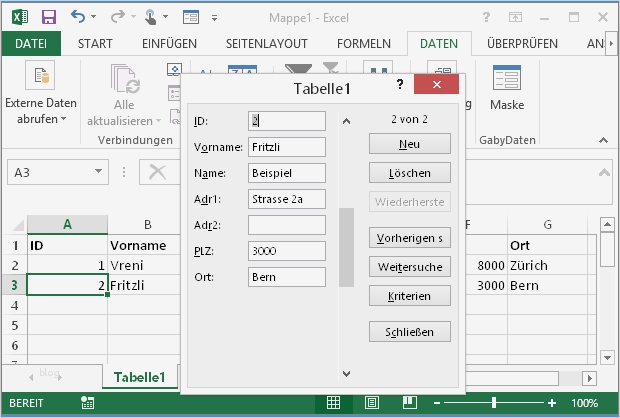Click the Excel logo icon
Image resolution: width=620 pixels, height=418 pixels.
click(x=20, y=17)
